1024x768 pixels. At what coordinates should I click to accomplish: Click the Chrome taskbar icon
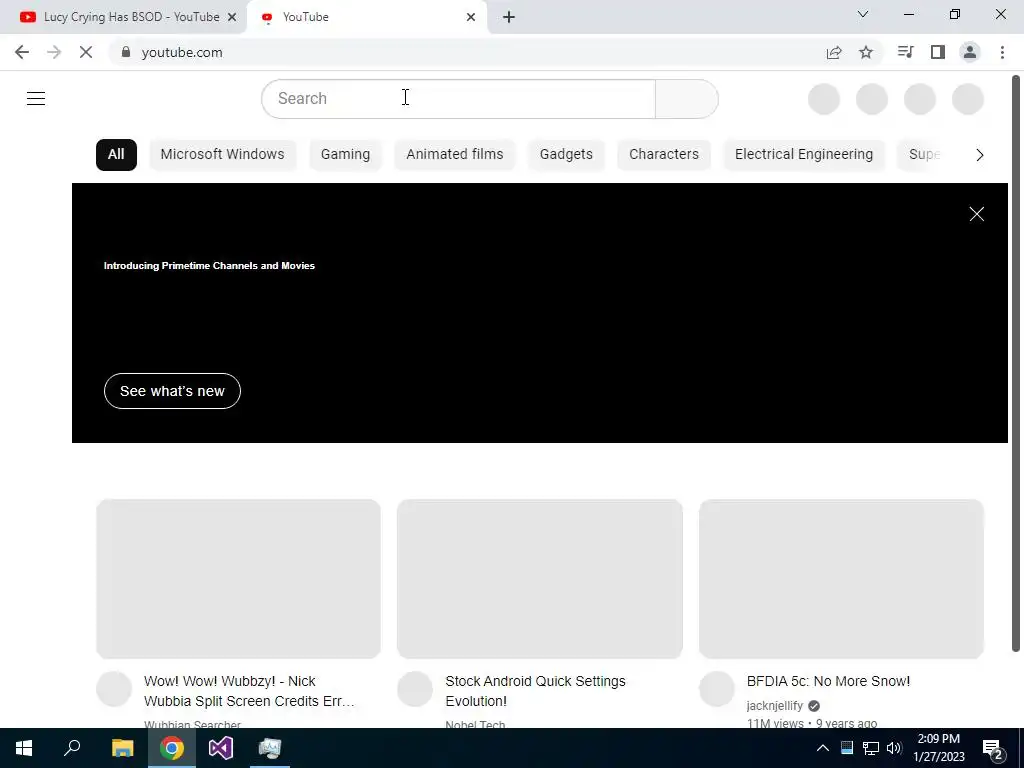(x=172, y=748)
